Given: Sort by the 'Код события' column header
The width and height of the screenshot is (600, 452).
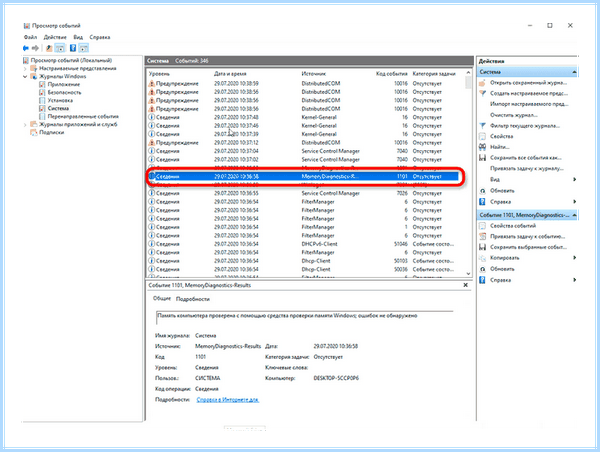Looking at the screenshot, I should (391, 73).
